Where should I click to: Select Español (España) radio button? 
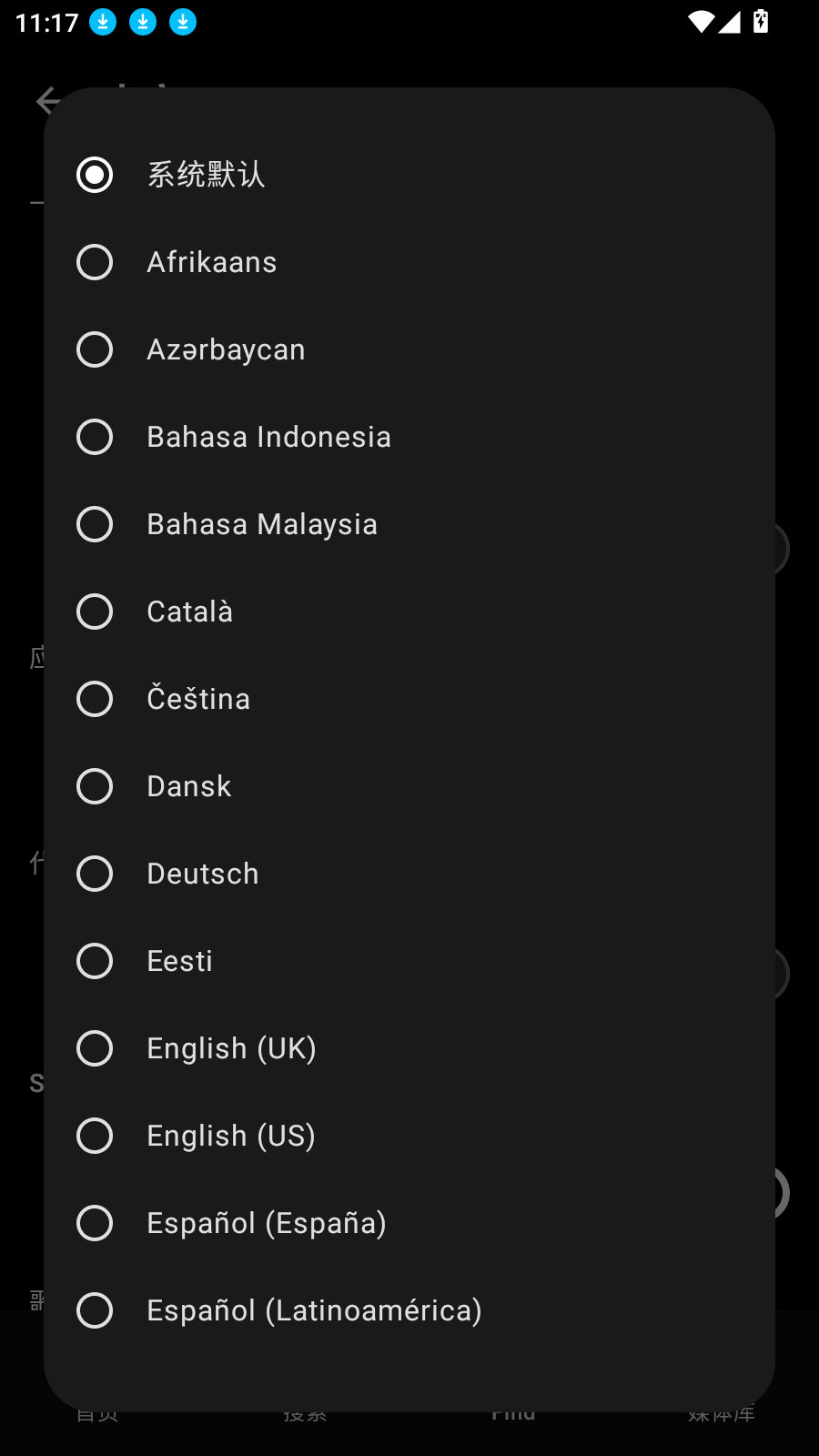(95, 1223)
